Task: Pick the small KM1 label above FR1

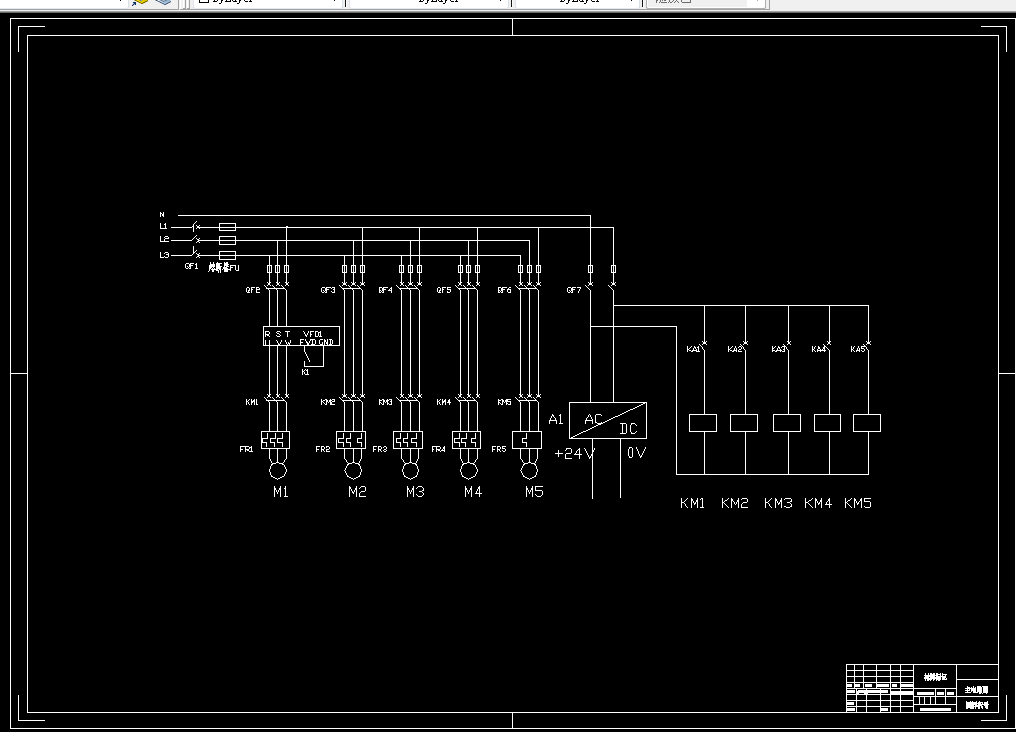Action: click(x=252, y=402)
